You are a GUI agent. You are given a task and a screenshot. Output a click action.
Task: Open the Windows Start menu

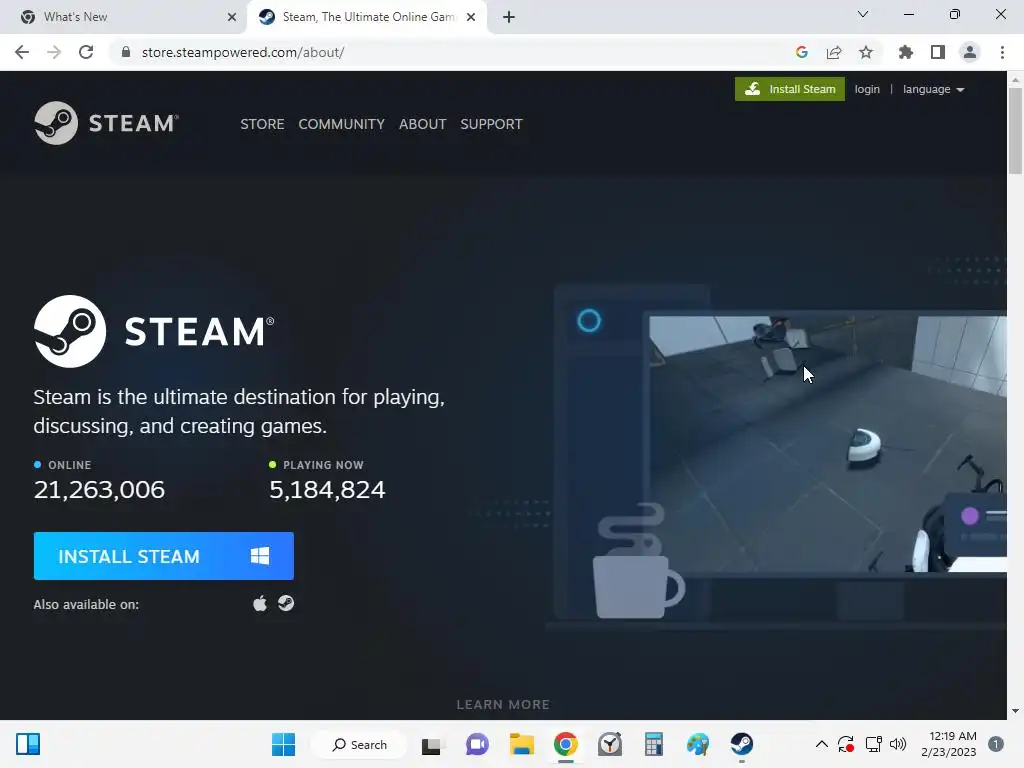pos(283,744)
